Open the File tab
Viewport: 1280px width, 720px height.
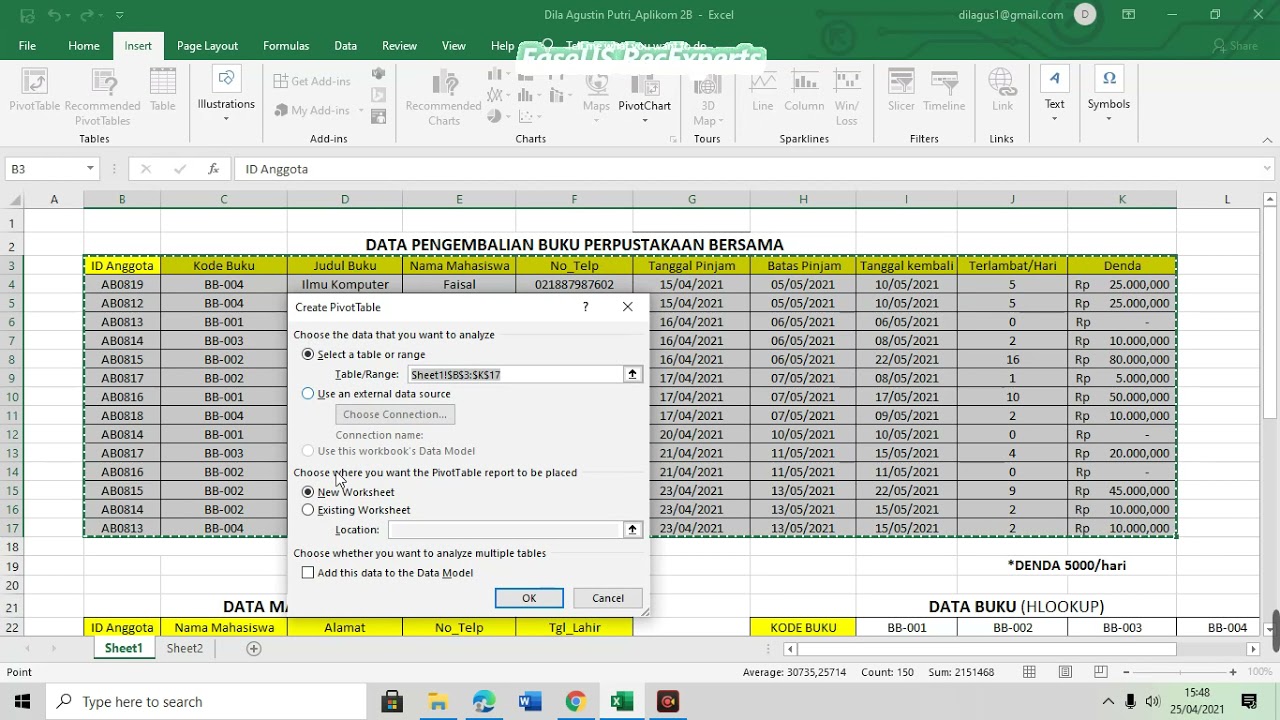pos(27,46)
